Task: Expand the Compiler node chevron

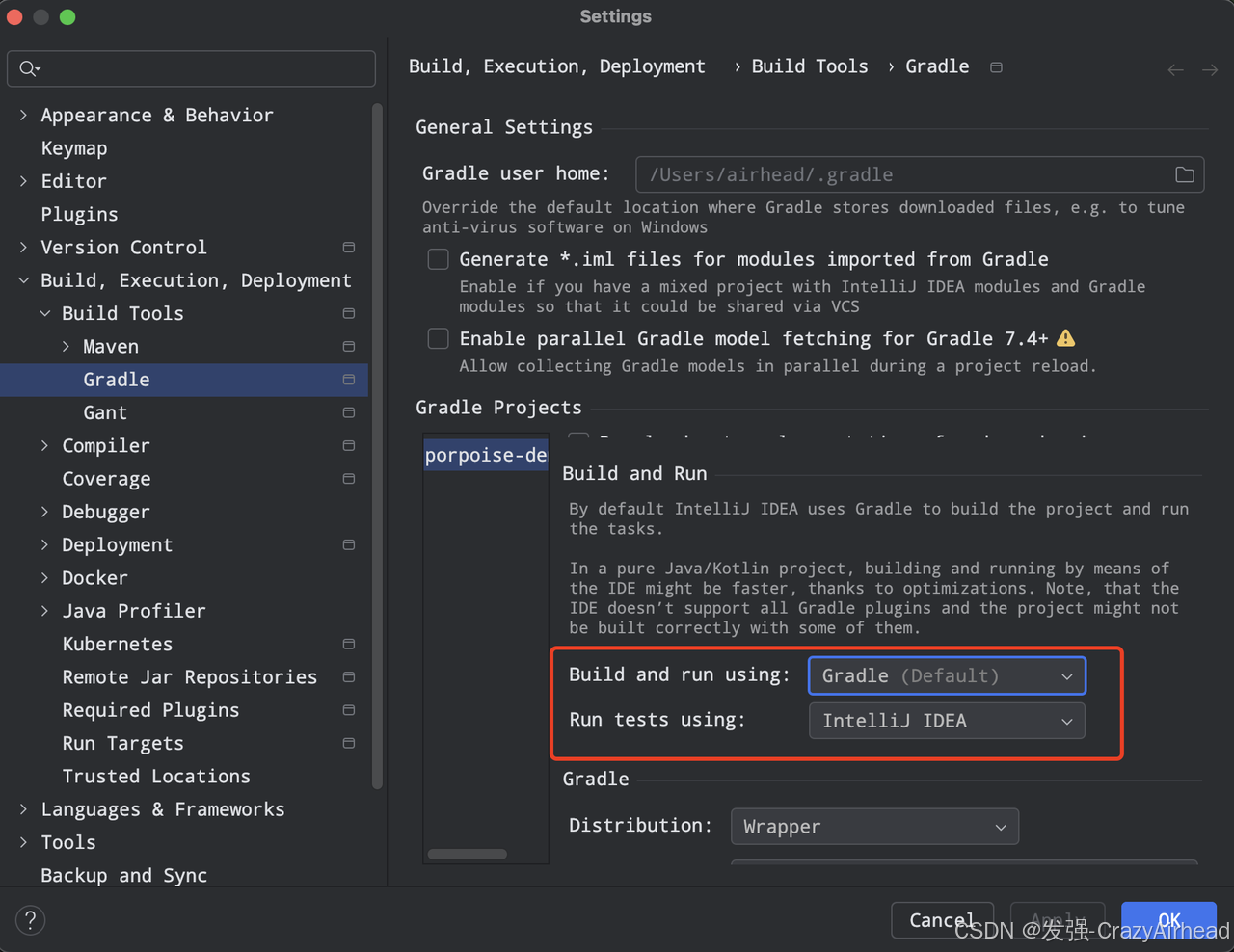Action: coord(44,446)
